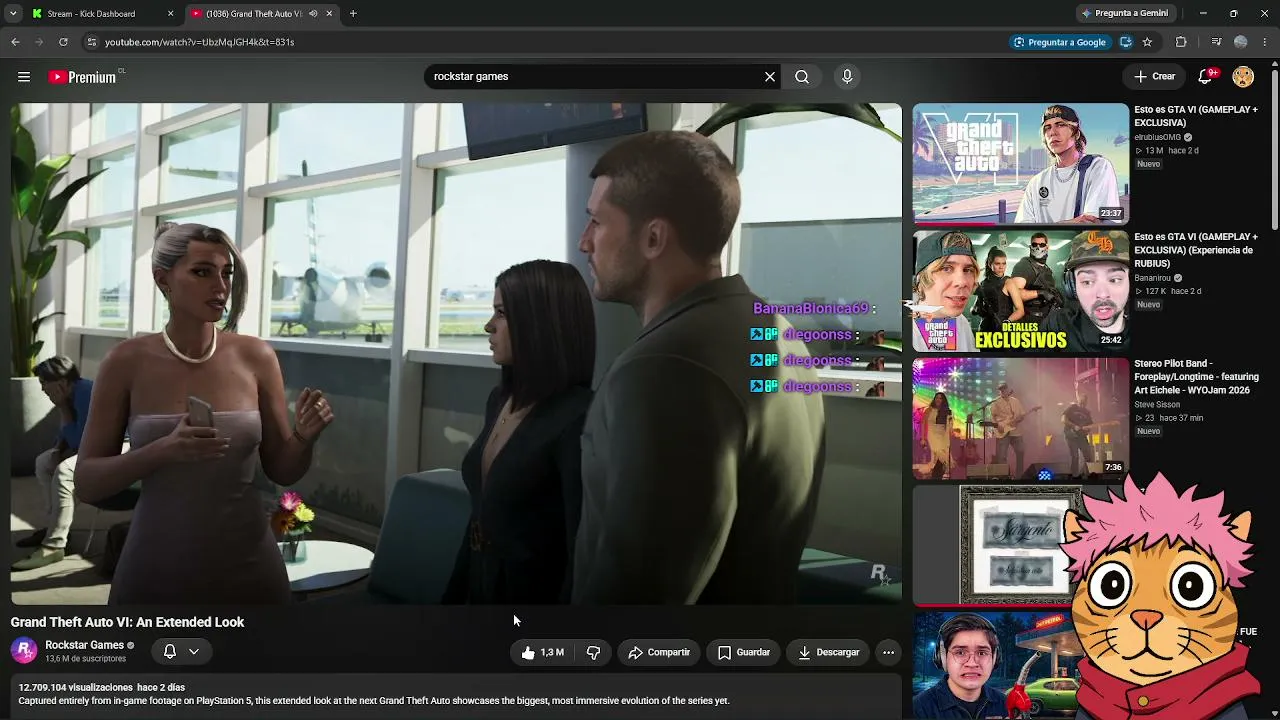Click the browser address bar URL
This screenshot has height=720, width=1280.
pos(199,42)
